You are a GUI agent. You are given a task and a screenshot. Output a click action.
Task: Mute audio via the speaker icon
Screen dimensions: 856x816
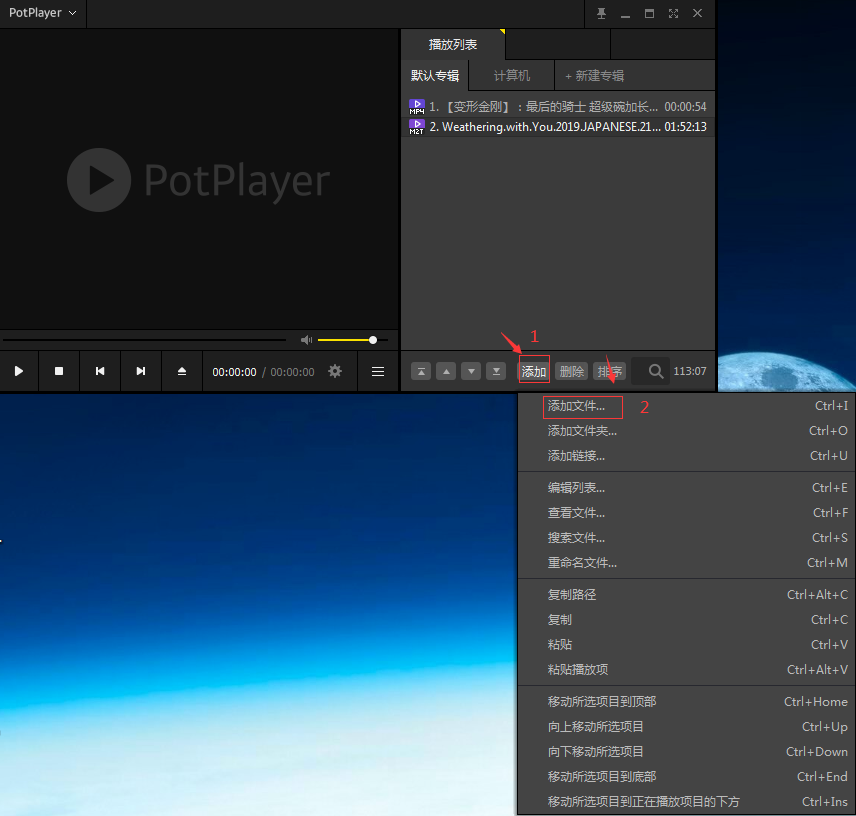pos(306,340)
